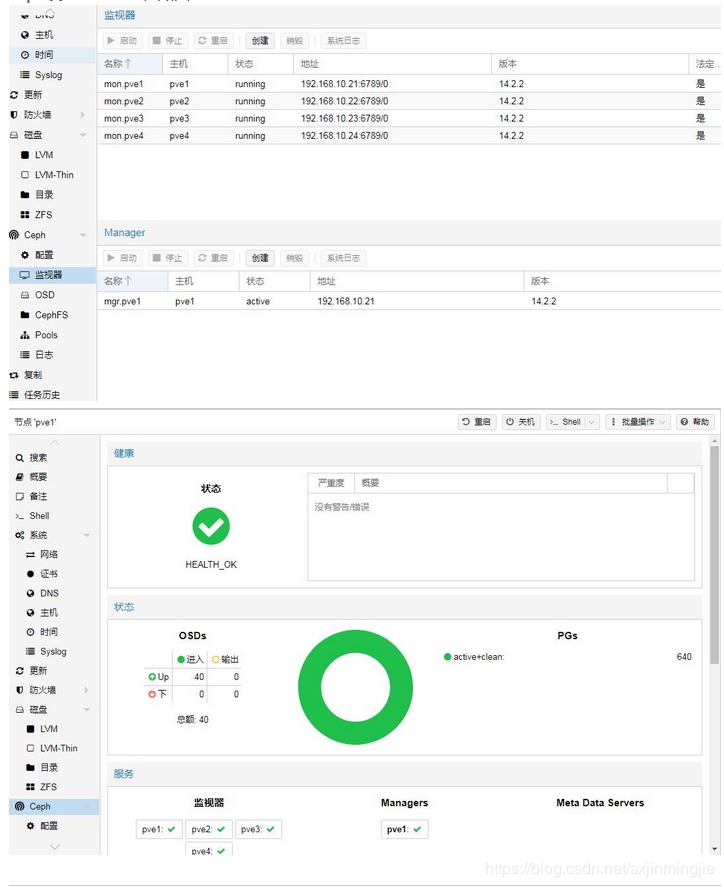Sort 监视器 table by 版本 column

(590, 64)
